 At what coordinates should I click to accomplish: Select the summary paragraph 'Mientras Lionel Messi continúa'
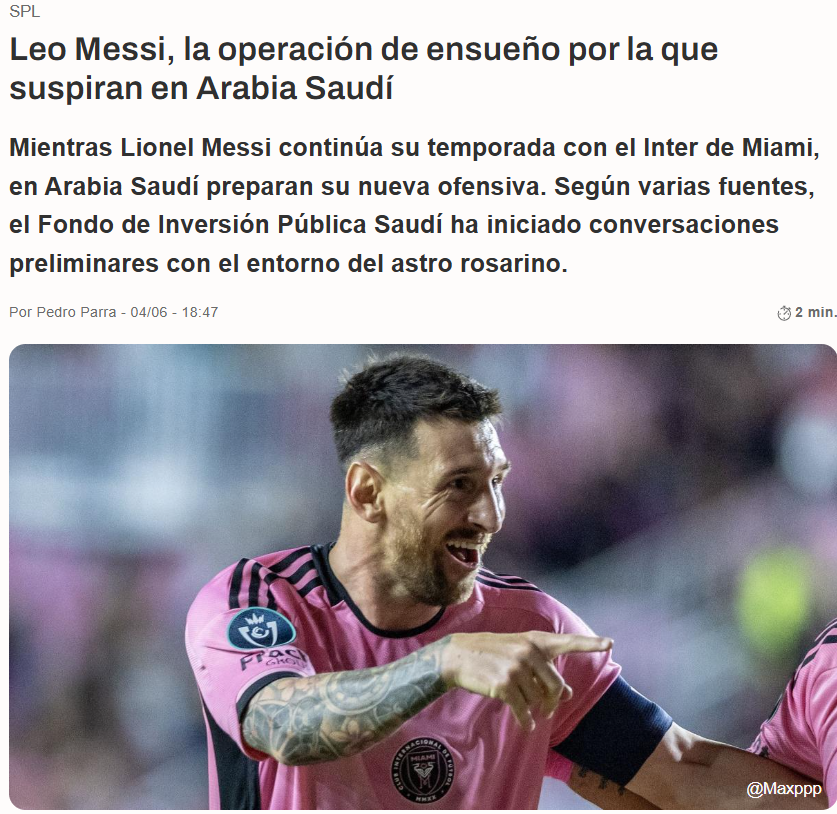pos(414,206)
